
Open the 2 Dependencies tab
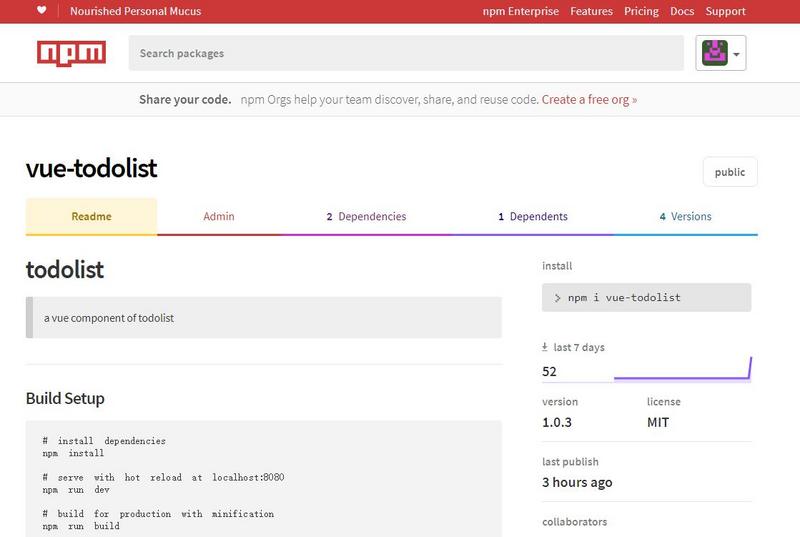(x=366, y=216)
